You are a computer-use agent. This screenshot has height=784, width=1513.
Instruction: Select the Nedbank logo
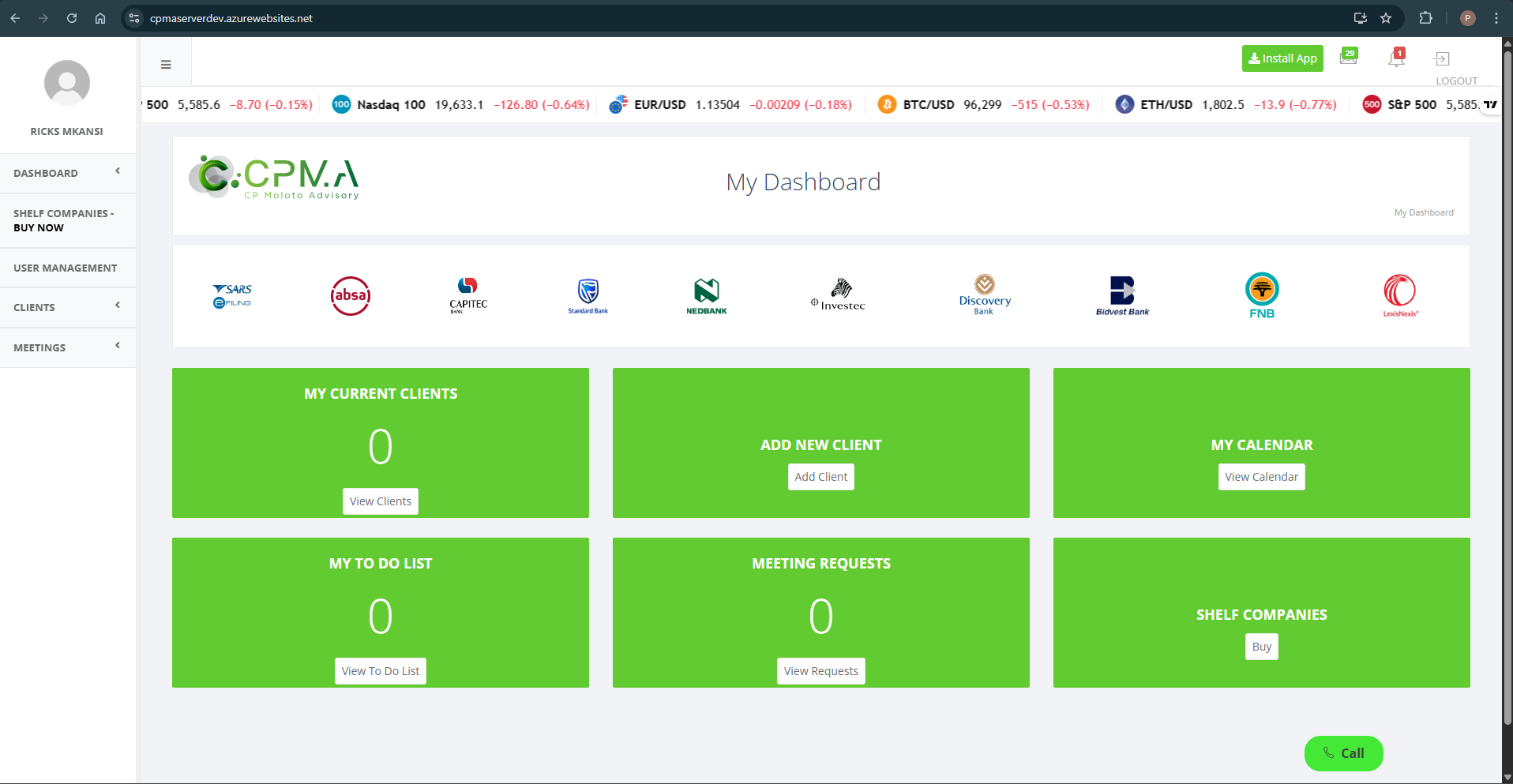click(x=706, y=296)
